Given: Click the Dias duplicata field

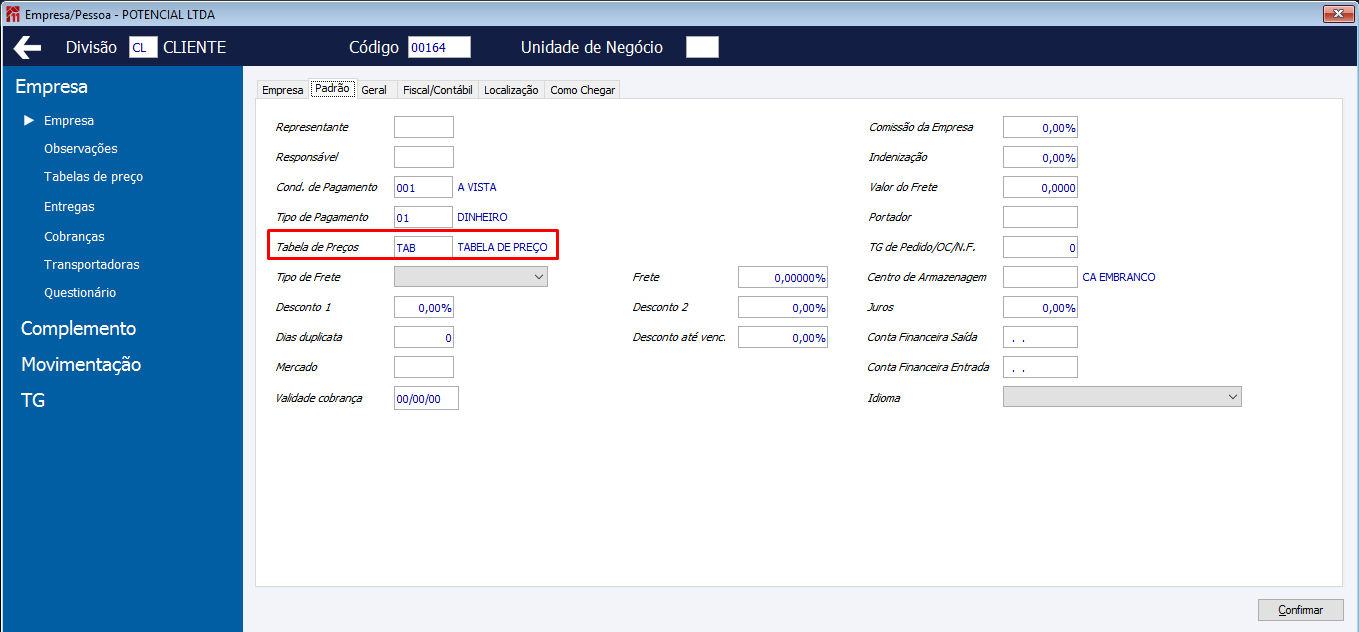Looking at the screenshot, I should 424,337.
